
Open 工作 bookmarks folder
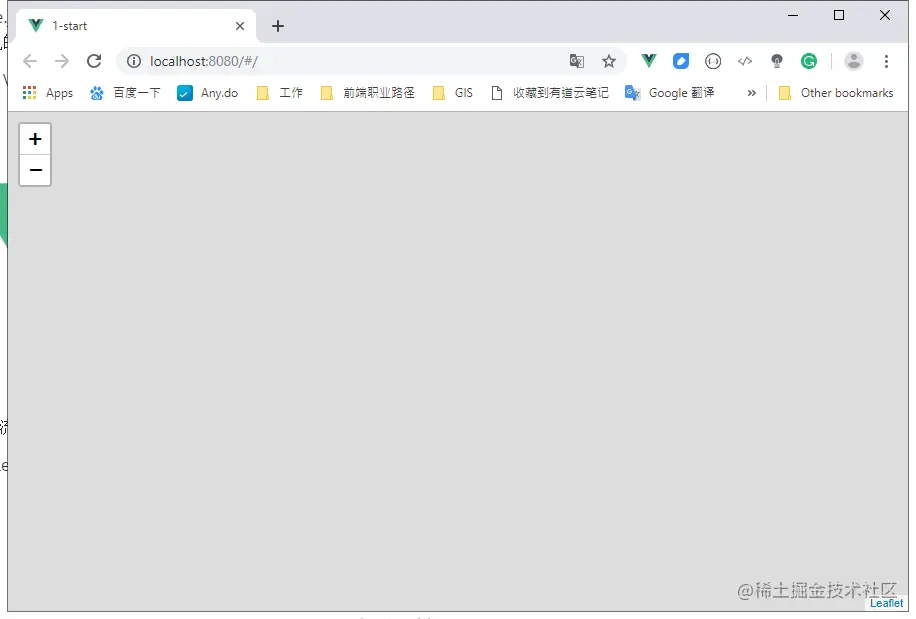(x=280, y=93)
